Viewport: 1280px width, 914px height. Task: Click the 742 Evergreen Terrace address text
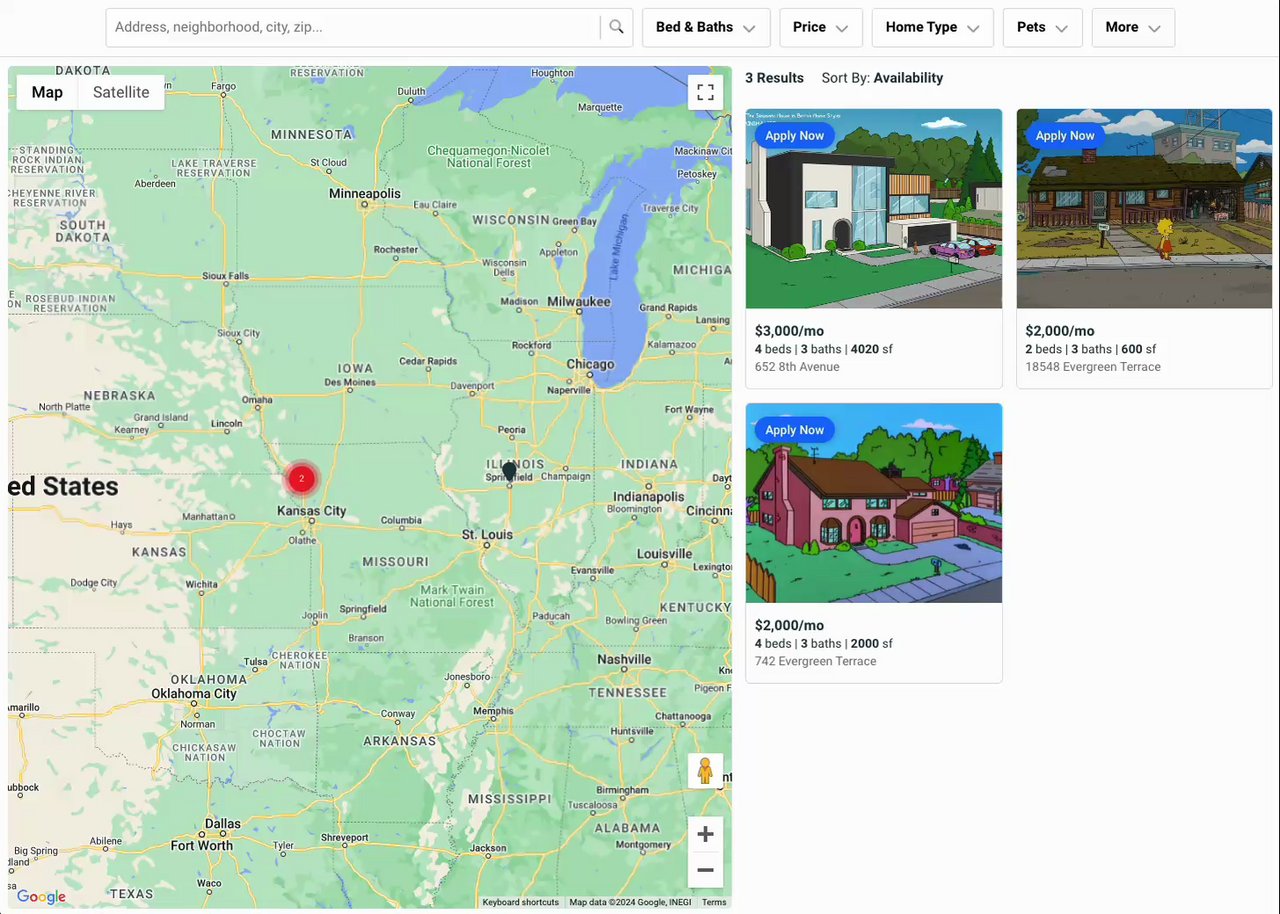[815, 661]
